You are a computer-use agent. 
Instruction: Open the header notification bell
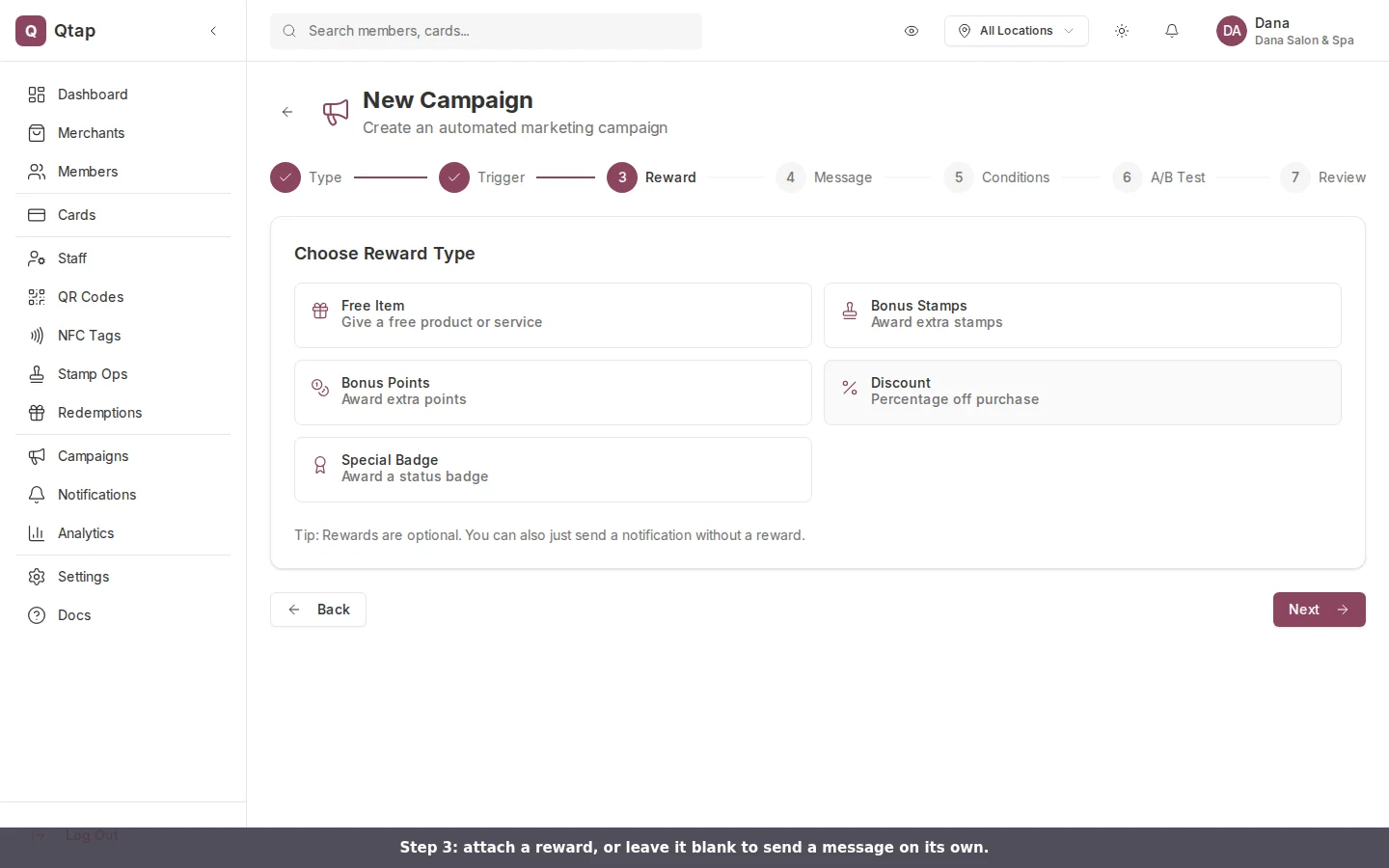click(1172, 31)
